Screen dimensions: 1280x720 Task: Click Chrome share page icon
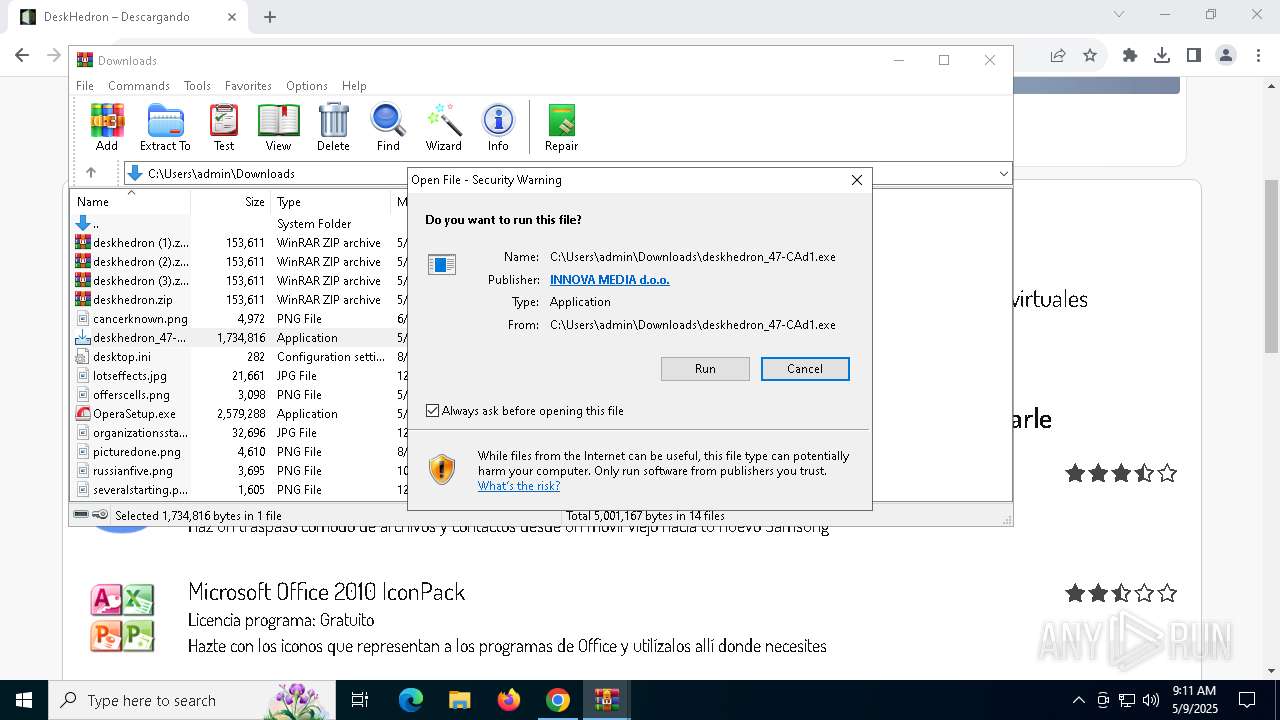coord(1058,56)
